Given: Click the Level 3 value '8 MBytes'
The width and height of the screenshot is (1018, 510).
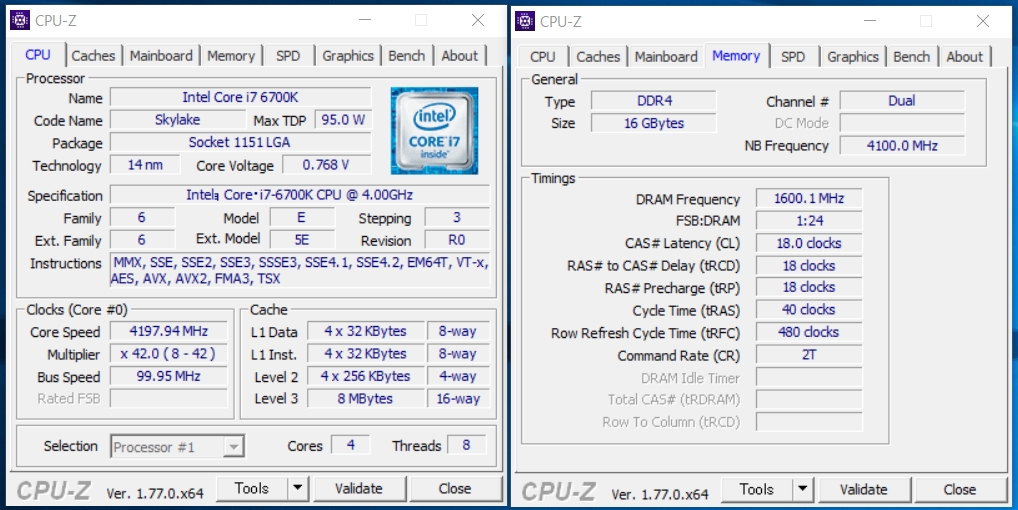Looking at the screenshot, I should tap(366, 398).
